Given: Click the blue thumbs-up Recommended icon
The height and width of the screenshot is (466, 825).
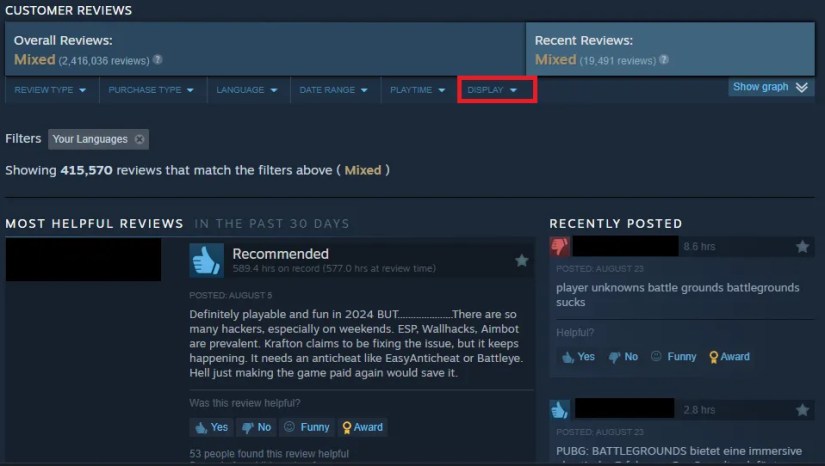Looking at the screenshot, I should (206, 260).
